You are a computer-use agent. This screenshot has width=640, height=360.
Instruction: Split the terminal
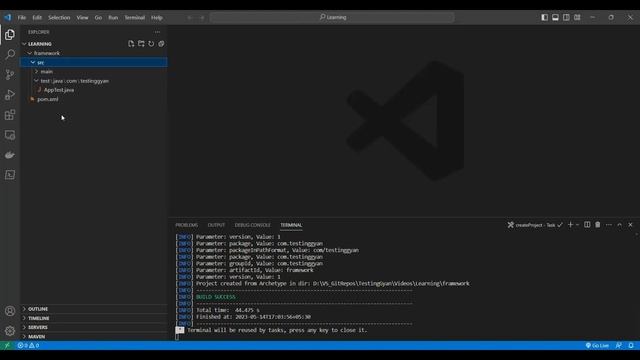pos(587,225)
